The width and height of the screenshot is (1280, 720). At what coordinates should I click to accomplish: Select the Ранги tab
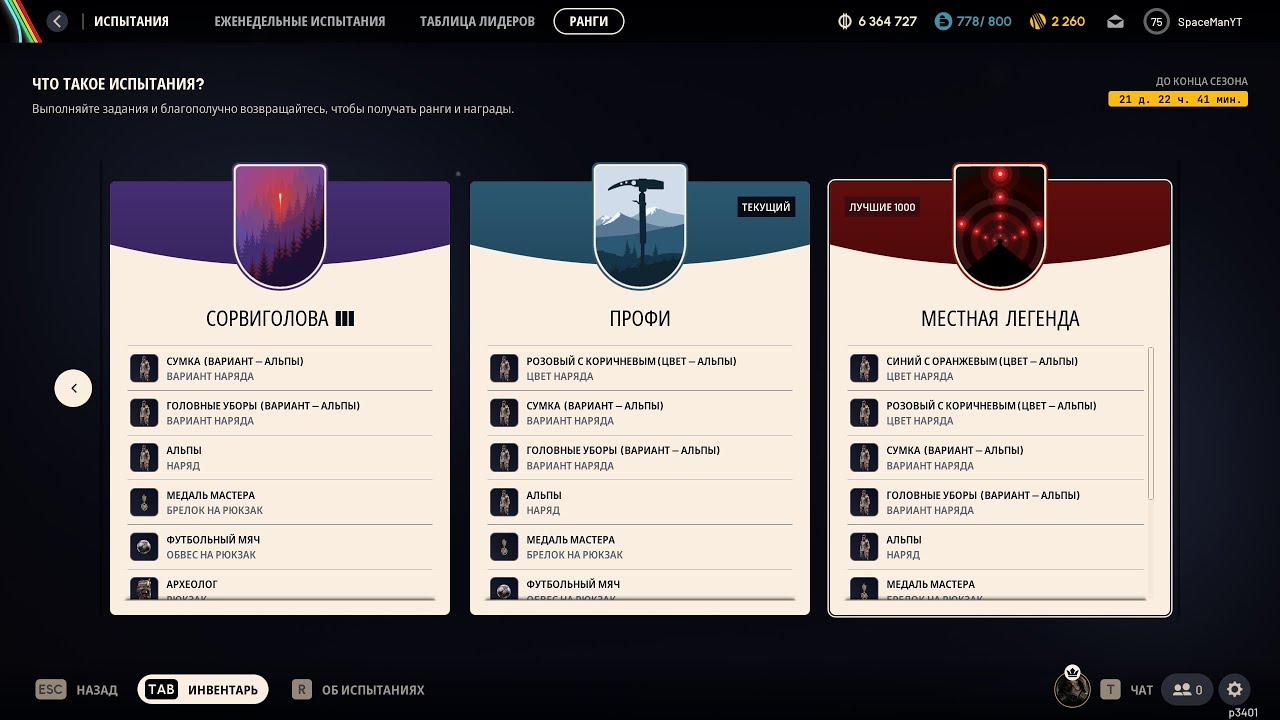point(589,21)
